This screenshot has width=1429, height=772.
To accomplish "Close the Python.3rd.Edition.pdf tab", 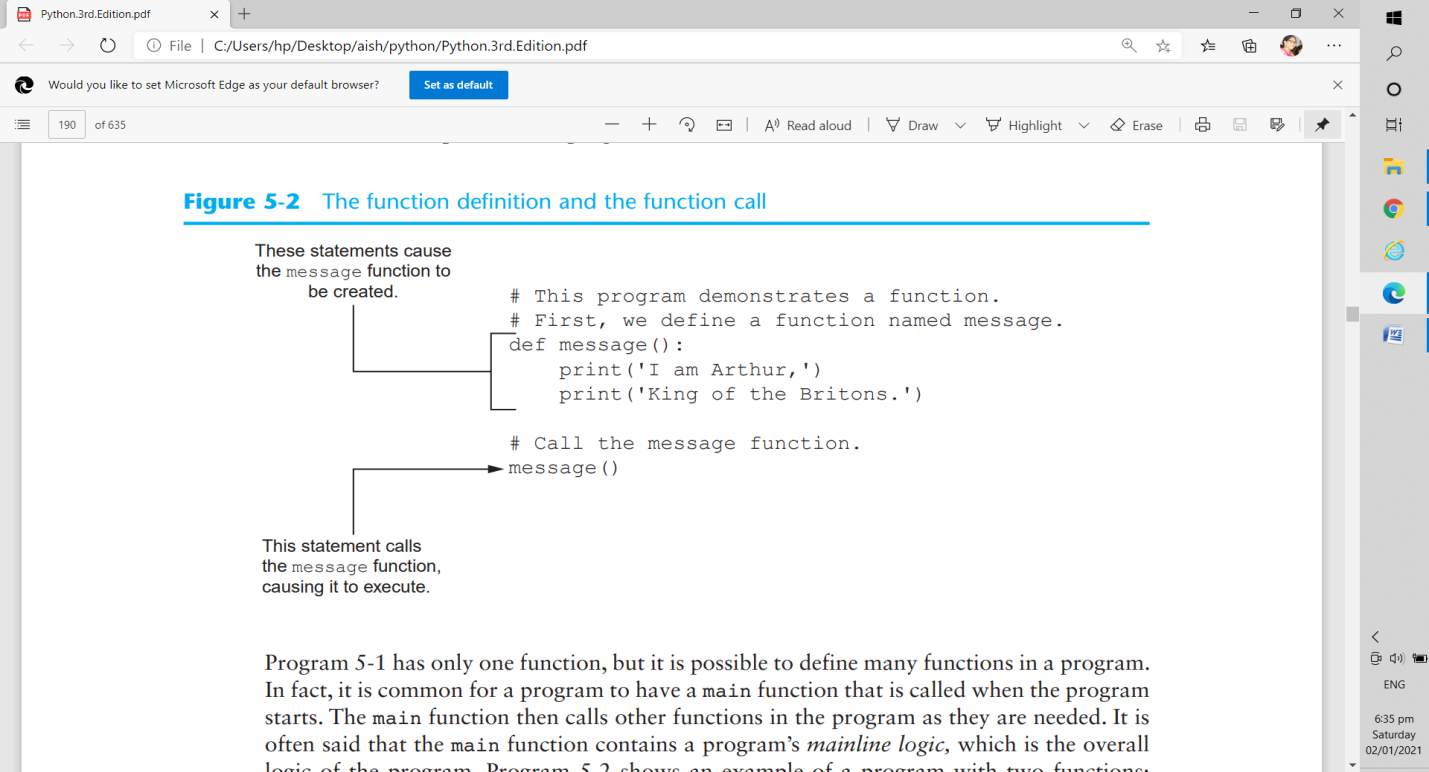I will 213,14.
